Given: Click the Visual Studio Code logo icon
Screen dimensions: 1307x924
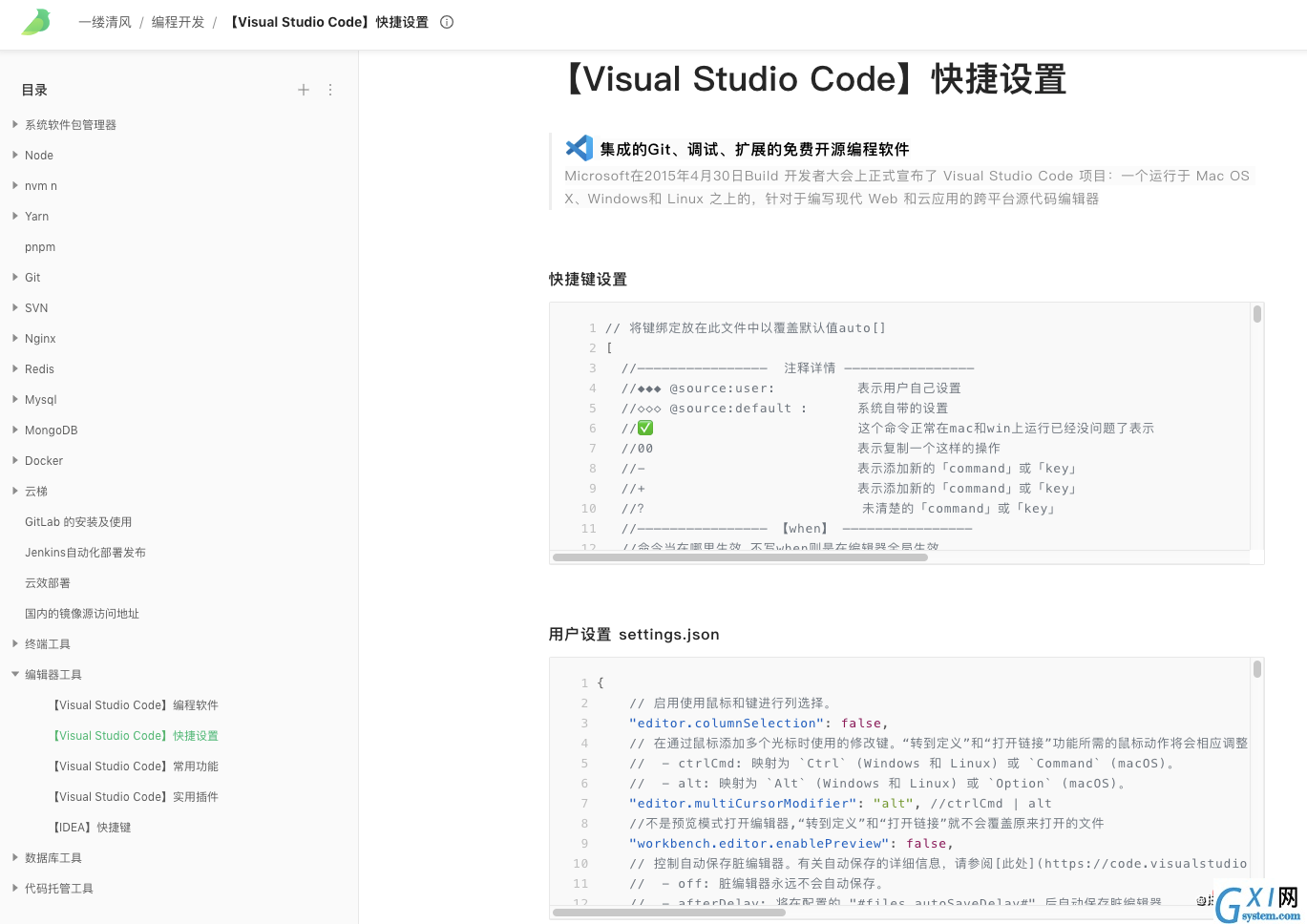Looking at the screenshot, I should pyautogui.click(x=579, y=148).
